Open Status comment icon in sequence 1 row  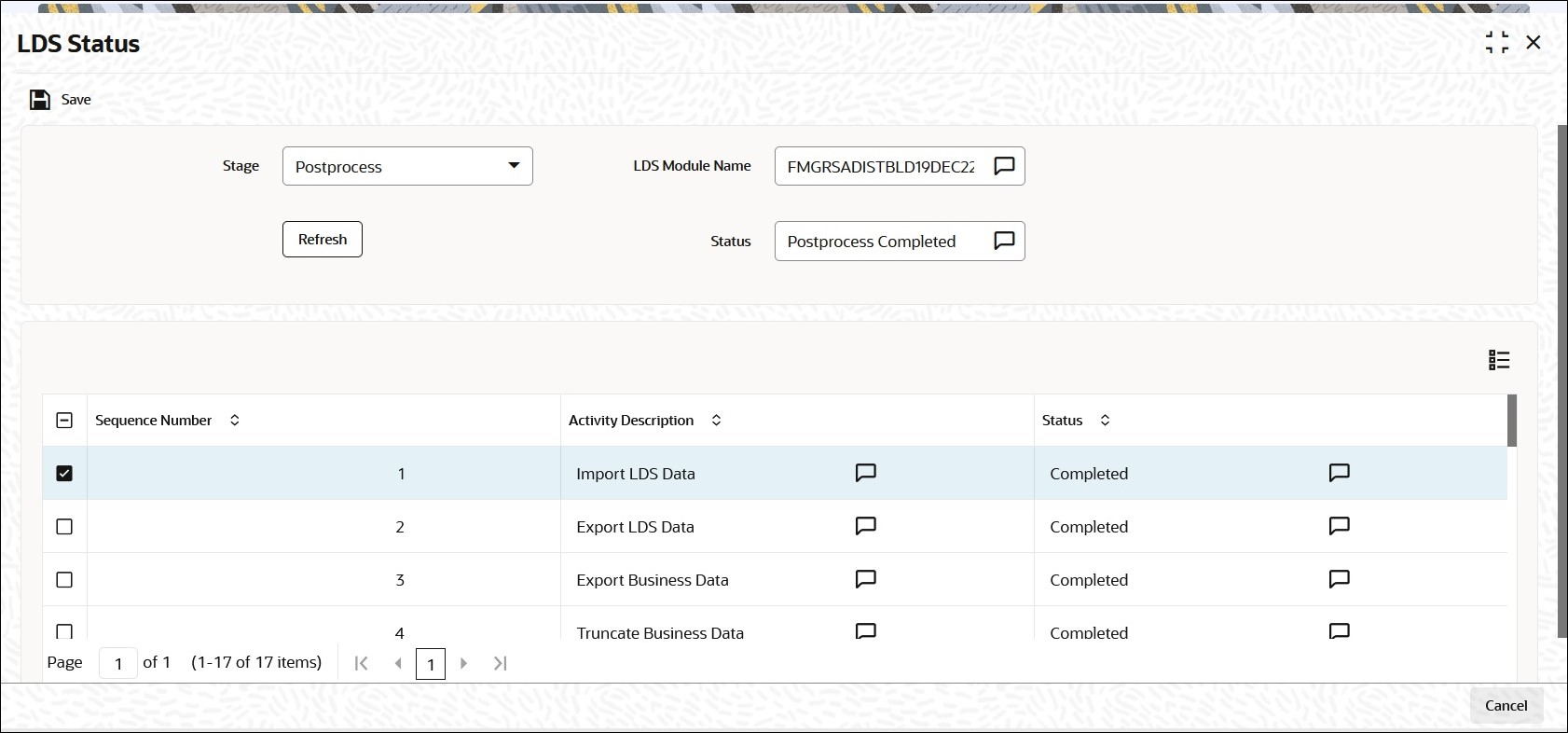(x=1340, y=473)
